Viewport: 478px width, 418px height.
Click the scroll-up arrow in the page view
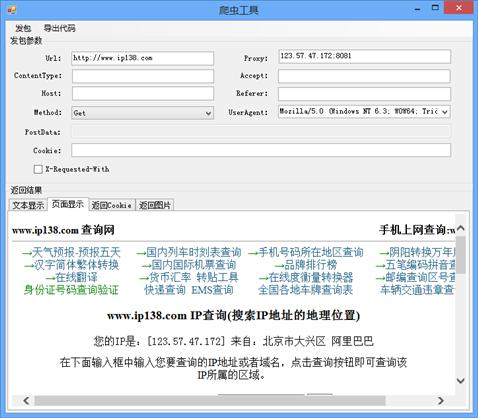461,229
